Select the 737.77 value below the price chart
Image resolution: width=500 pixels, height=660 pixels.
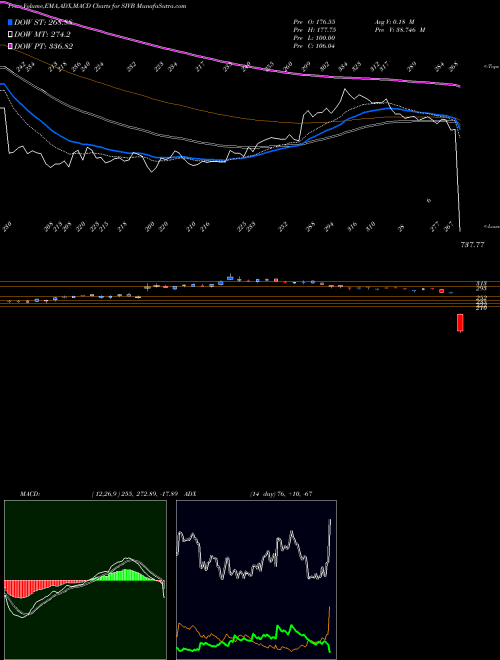(x=472, y=245)
